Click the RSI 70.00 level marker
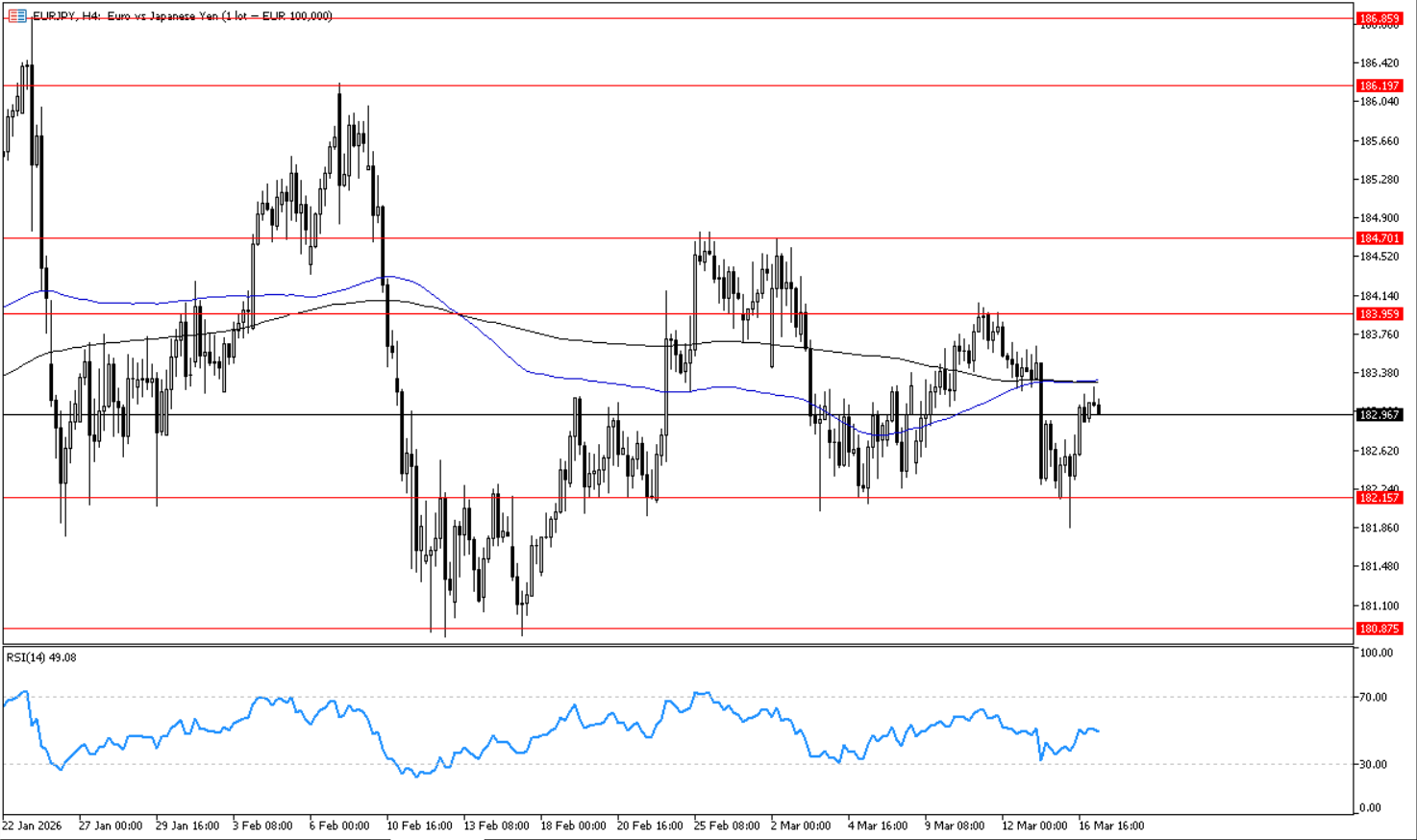The image size is (1417, 840). point(1376,697)
